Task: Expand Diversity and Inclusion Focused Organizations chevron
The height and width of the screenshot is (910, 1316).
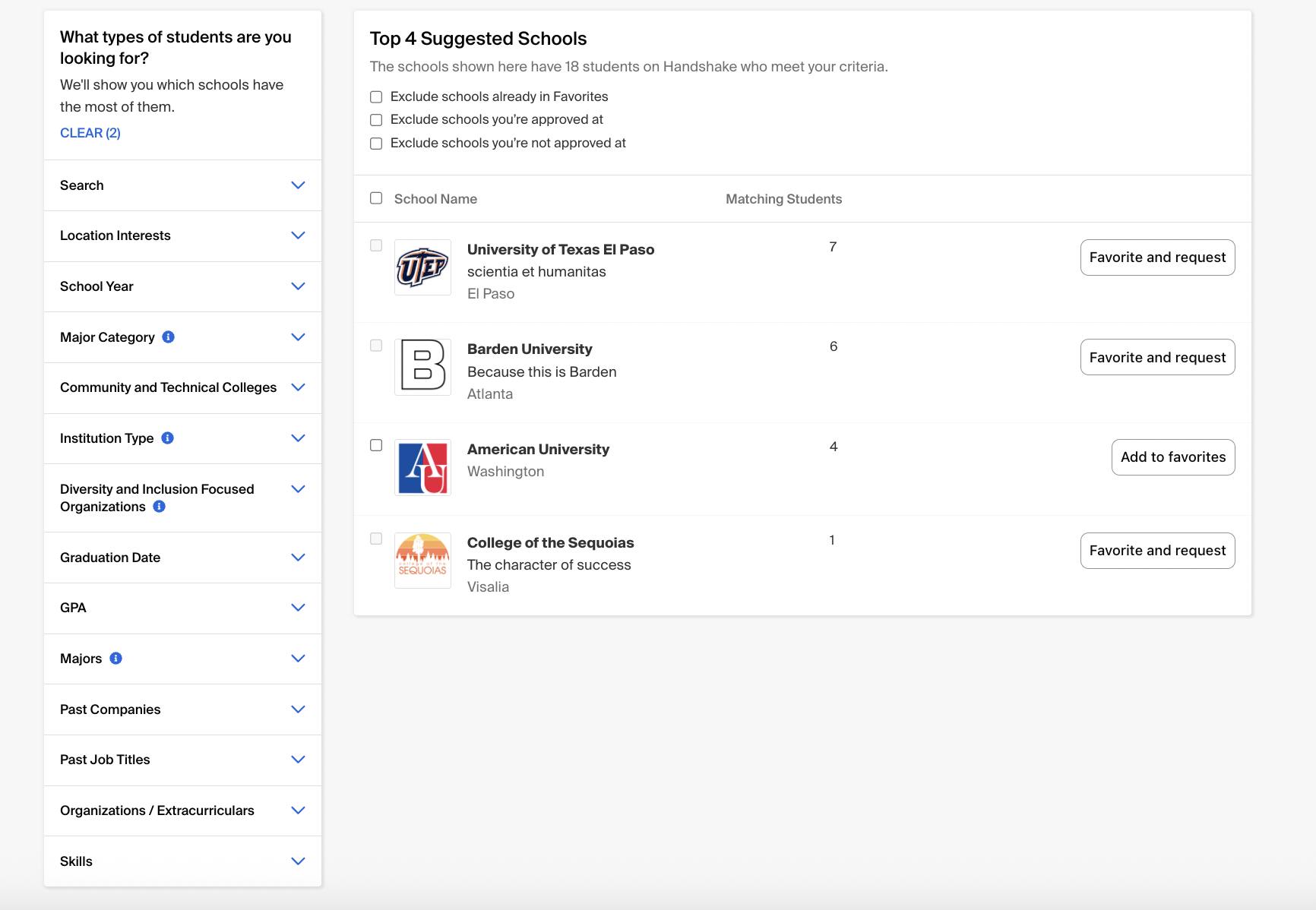Action: (298, 489)
